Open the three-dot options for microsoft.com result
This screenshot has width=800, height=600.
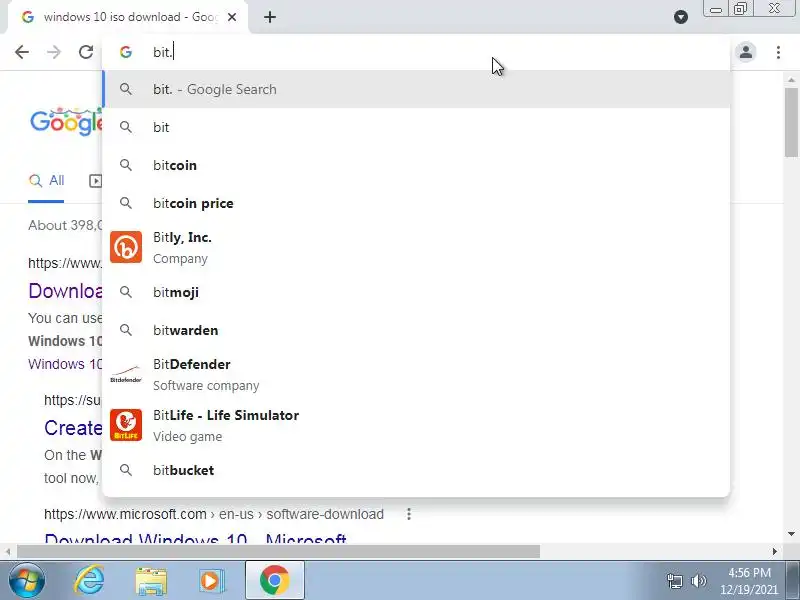click(x=409, y=514)
